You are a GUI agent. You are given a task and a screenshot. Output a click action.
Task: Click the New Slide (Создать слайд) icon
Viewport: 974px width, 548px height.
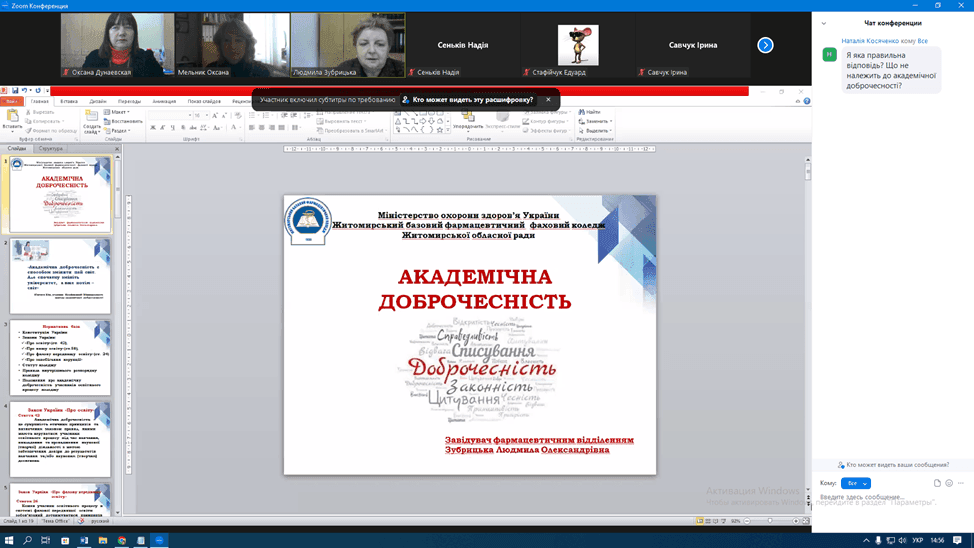91,116
